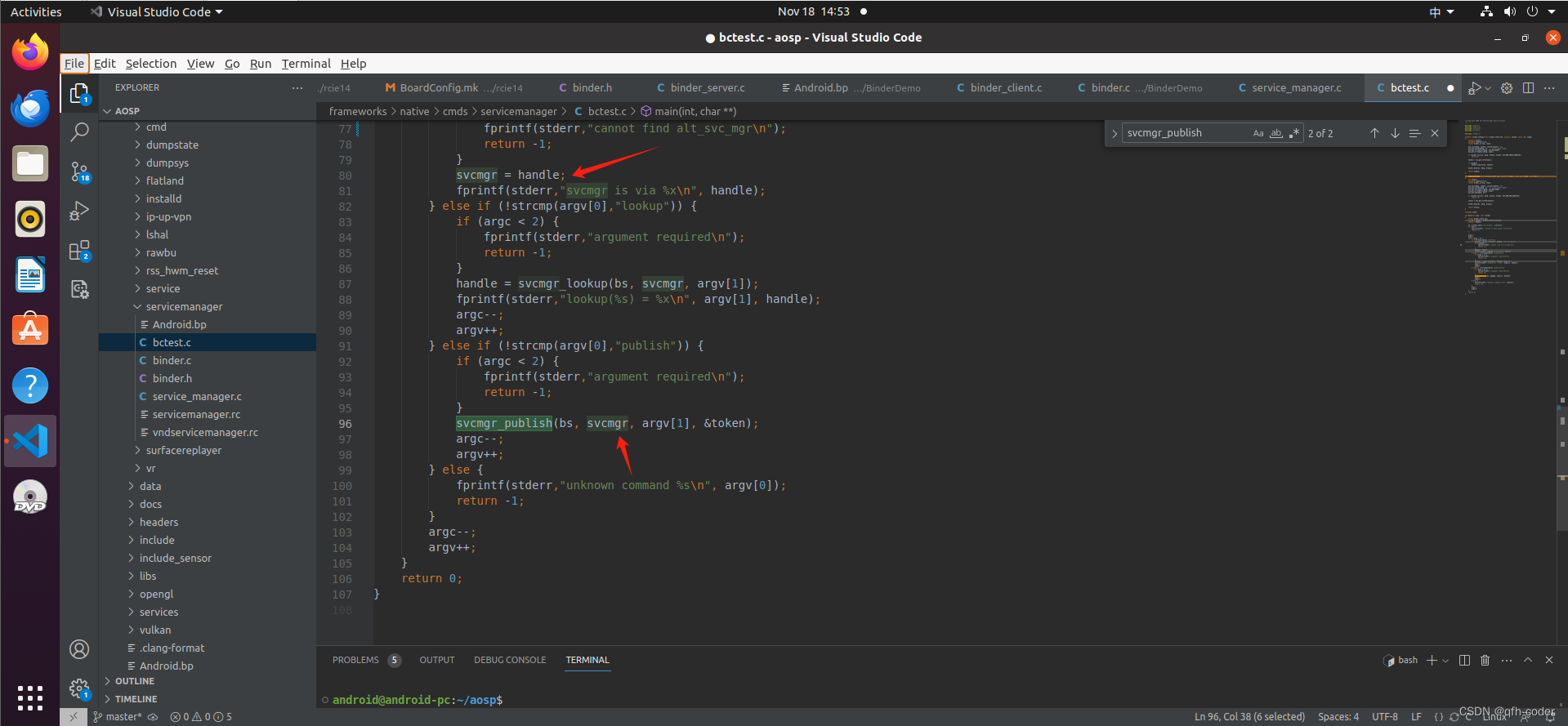Image resolution: width=1568 pixels, height=726 pixels.
Task: Click the master* git branch in status bar
Action: 118,717
